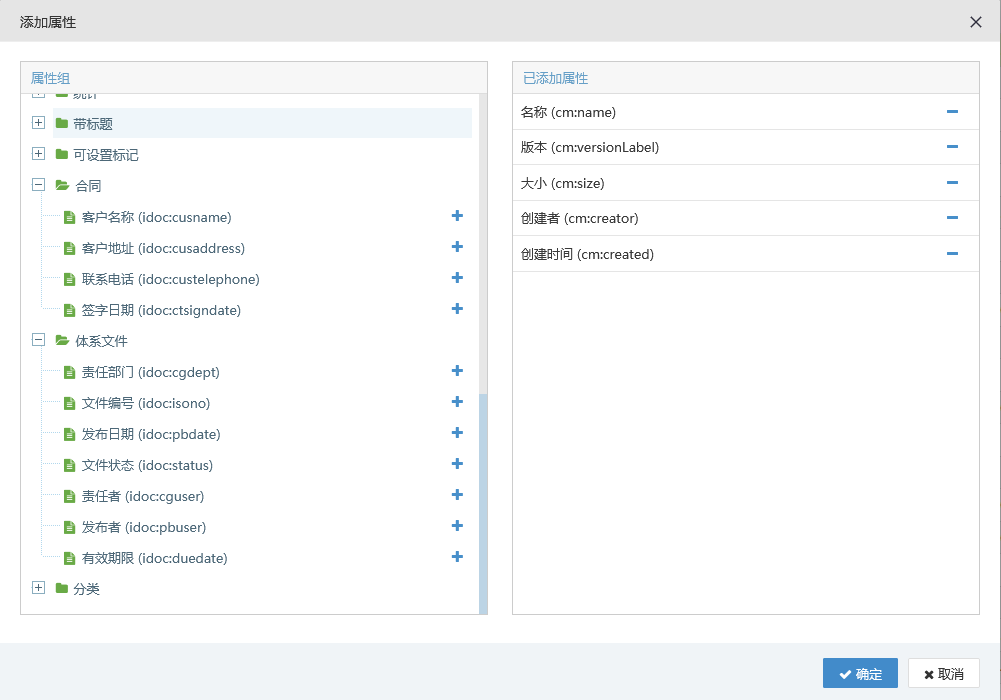Image resolution: width=1001 pixels, height=700 pixels.
Task: Remove 大小 (cm:size) attribute
Action: point(952,183)
